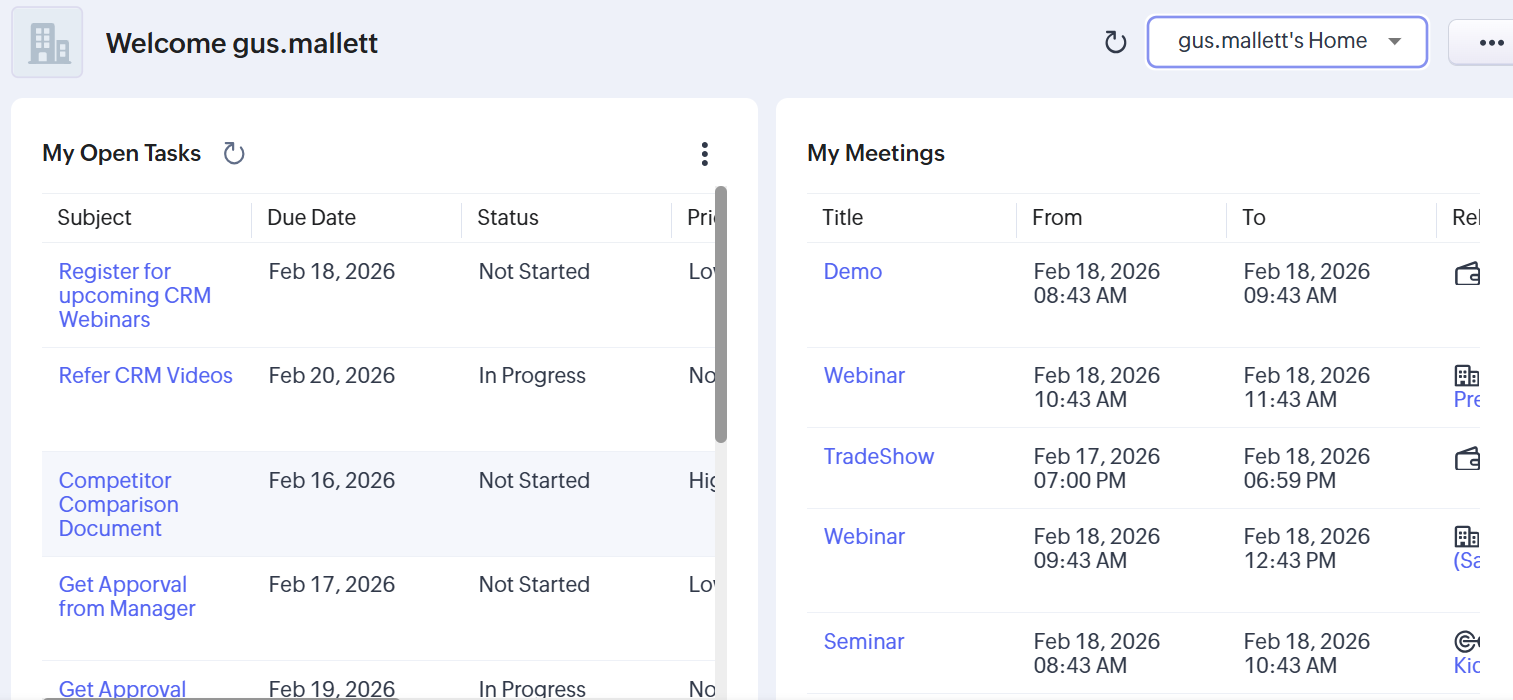
Task: Open the TradeShow meeting record
Action: tap(879, 456)
